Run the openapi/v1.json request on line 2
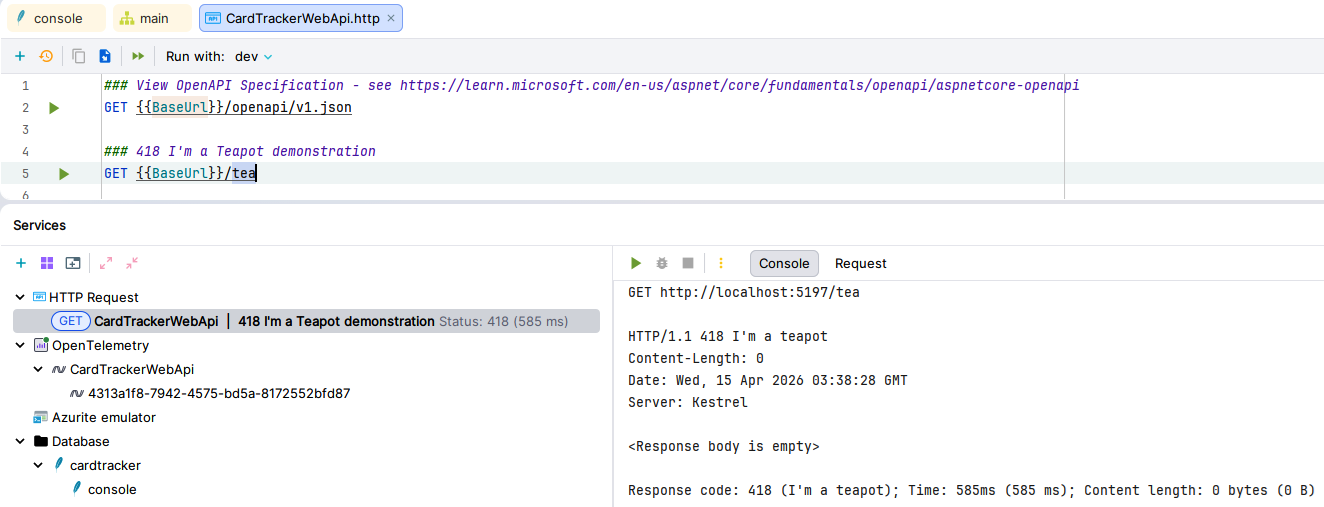1324x507 pixels. tap(54, 107)
